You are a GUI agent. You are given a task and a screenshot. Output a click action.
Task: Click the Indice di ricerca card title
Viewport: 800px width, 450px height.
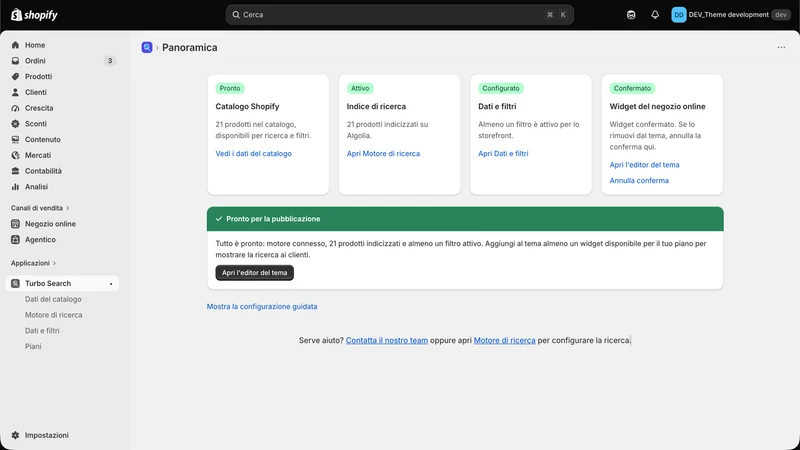[x=377, y=107]
